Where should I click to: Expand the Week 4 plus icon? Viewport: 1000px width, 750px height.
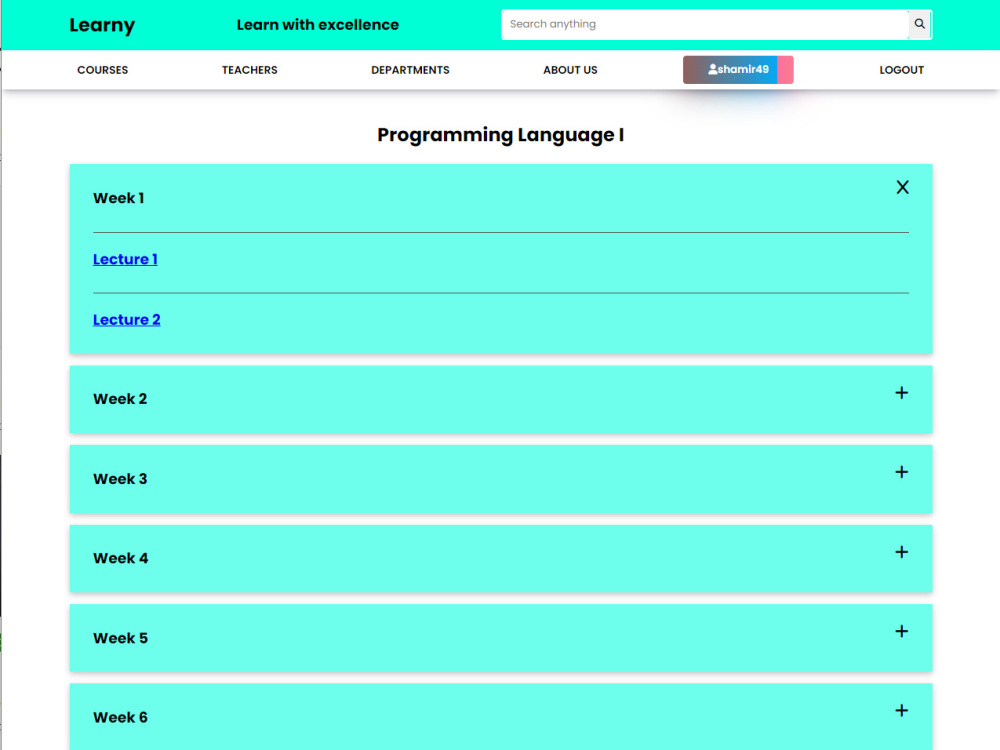coord(901,552)
